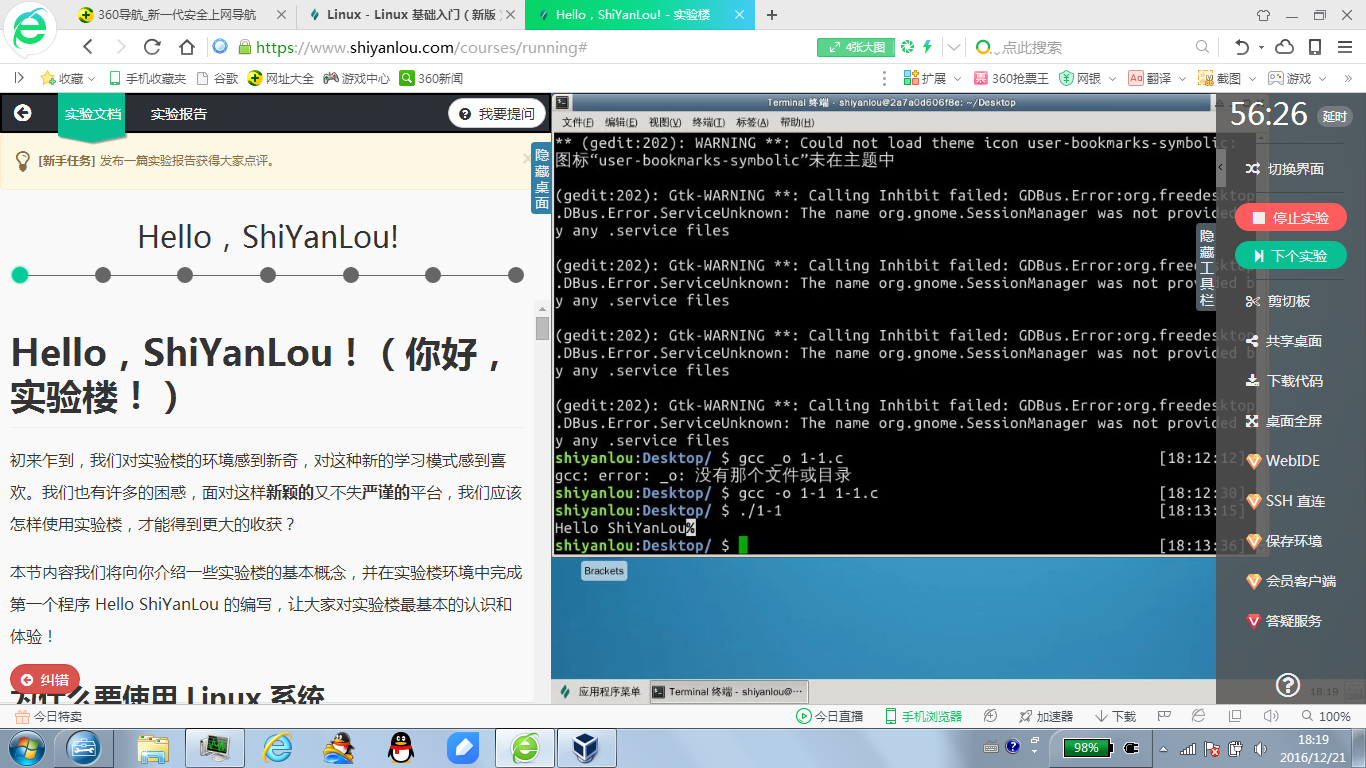
Task: Open the cloud sync icon in toolbar
Action: pos(1285,47)
